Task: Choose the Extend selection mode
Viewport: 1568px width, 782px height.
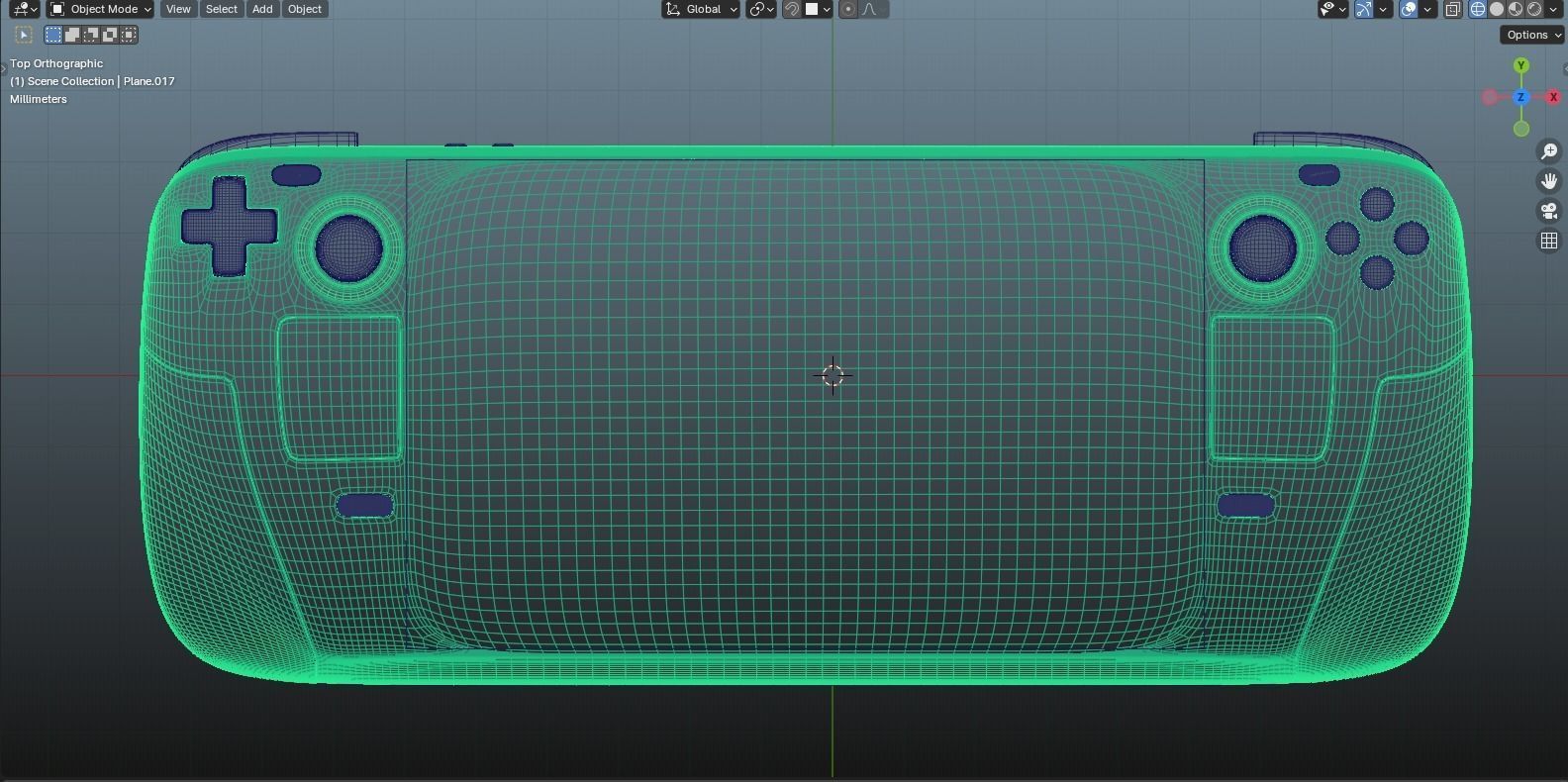Action: pos(72,35)
